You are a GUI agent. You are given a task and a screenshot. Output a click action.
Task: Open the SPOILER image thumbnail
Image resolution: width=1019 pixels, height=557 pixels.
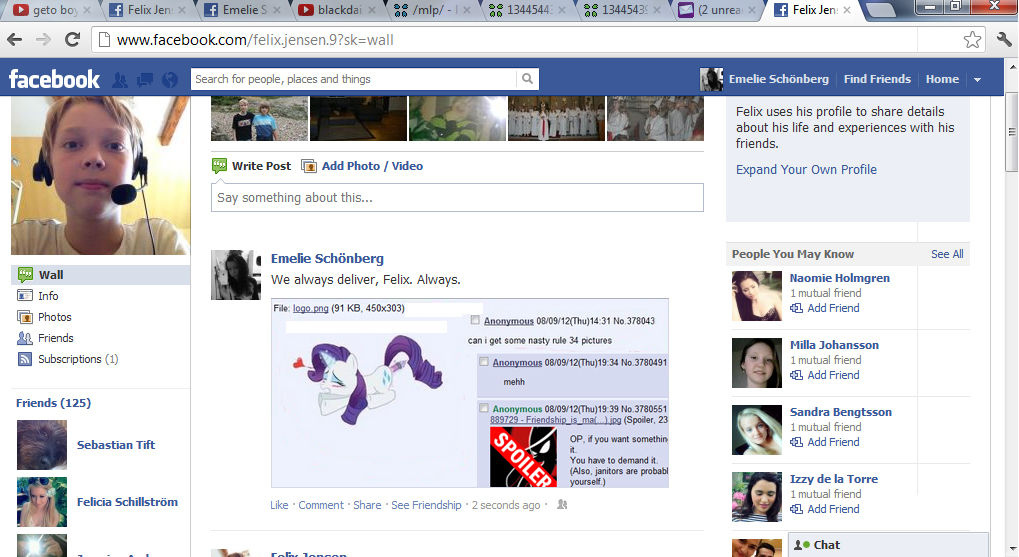click(x=523, y=457)
